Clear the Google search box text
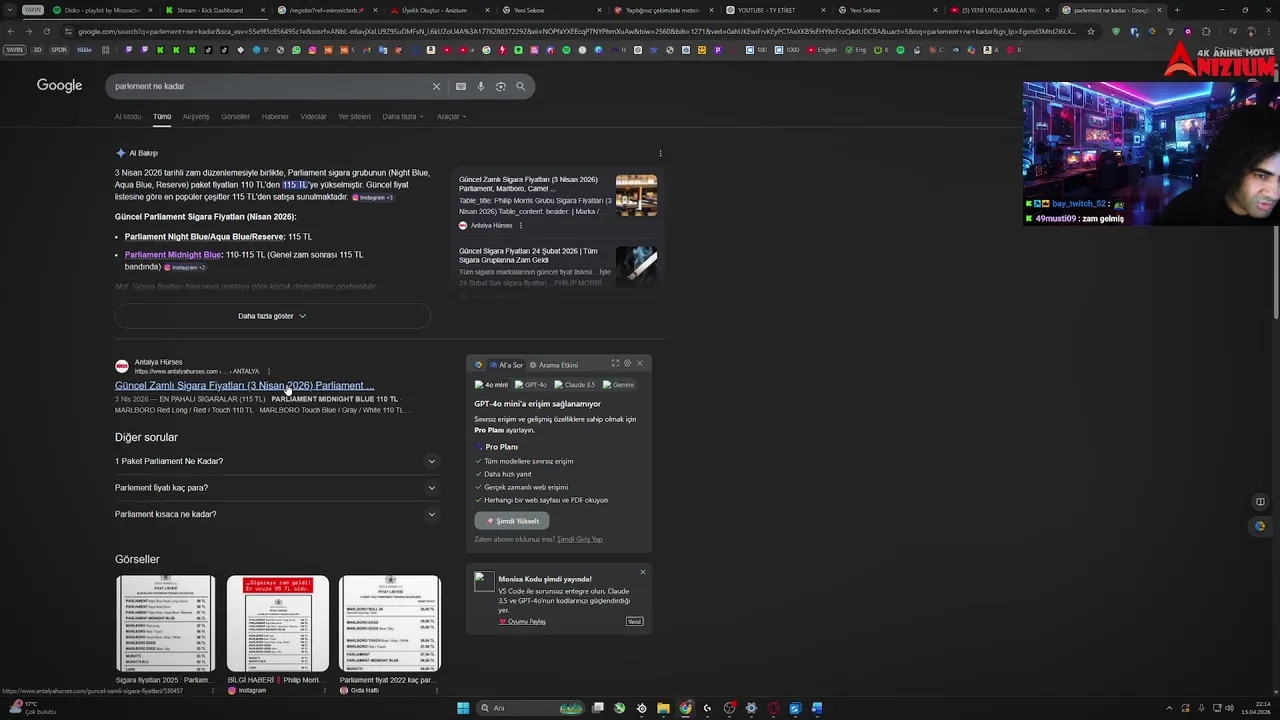Image resolution: width=1280 pixels, height=720 pixels. (436, 86)
